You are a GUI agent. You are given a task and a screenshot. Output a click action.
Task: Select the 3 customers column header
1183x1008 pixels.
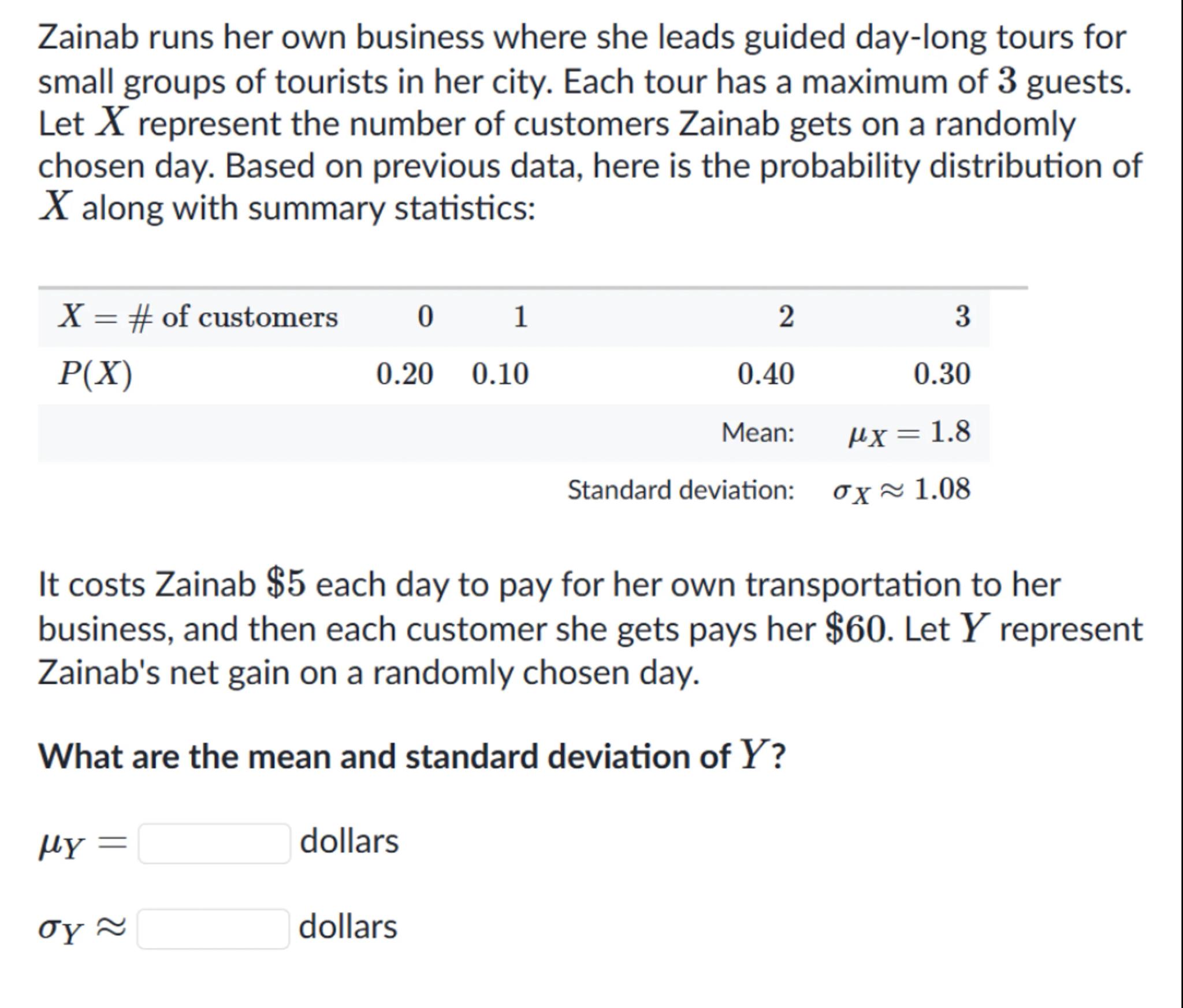962,317
